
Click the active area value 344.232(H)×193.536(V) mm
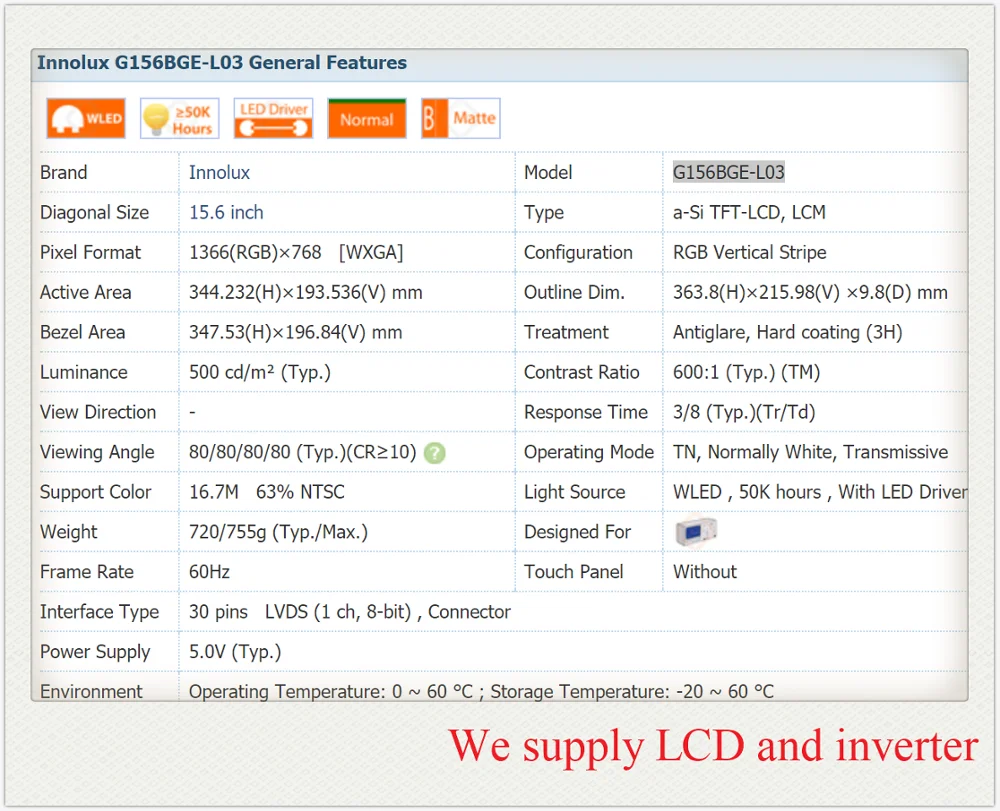pos(305,292)
